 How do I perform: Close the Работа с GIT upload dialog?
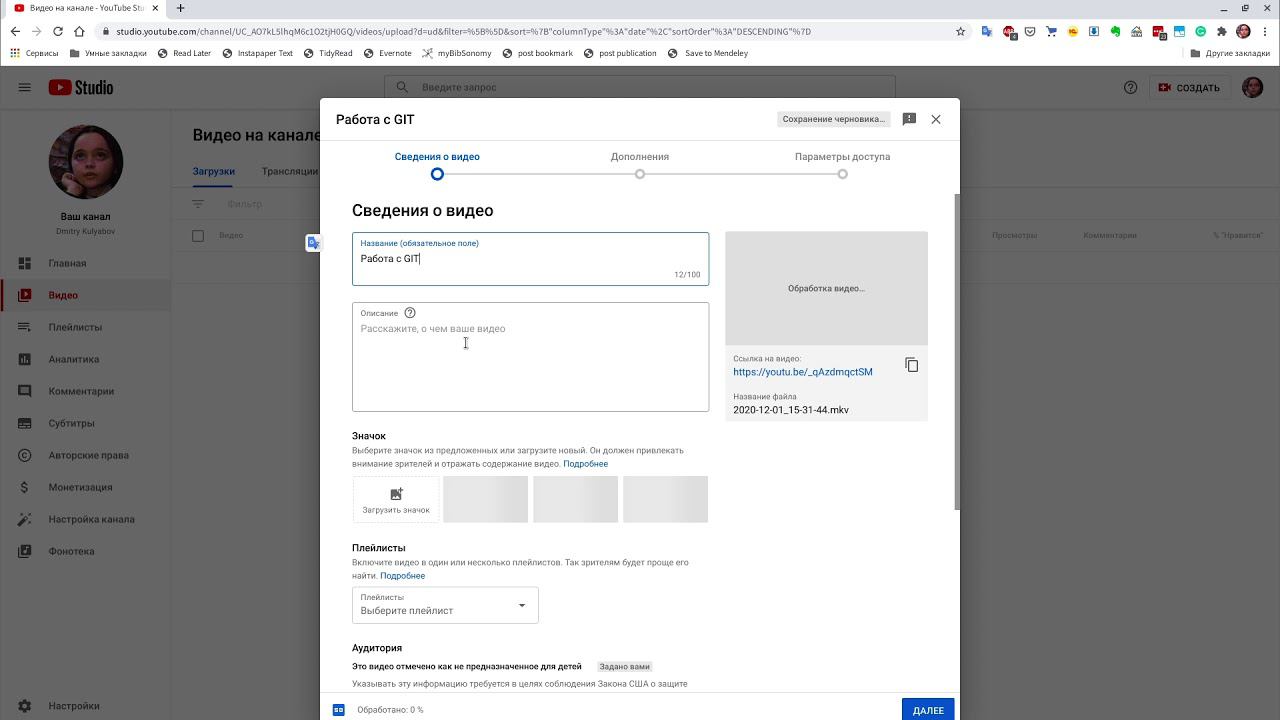(936, 119)
